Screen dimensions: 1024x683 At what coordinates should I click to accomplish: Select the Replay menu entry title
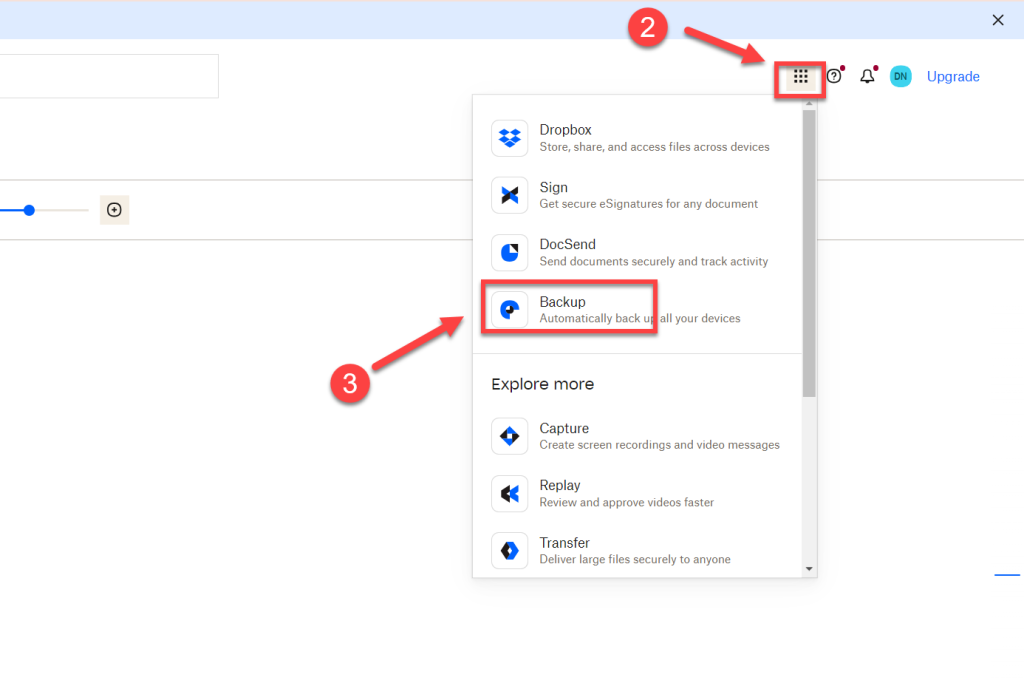pos(560,485)
